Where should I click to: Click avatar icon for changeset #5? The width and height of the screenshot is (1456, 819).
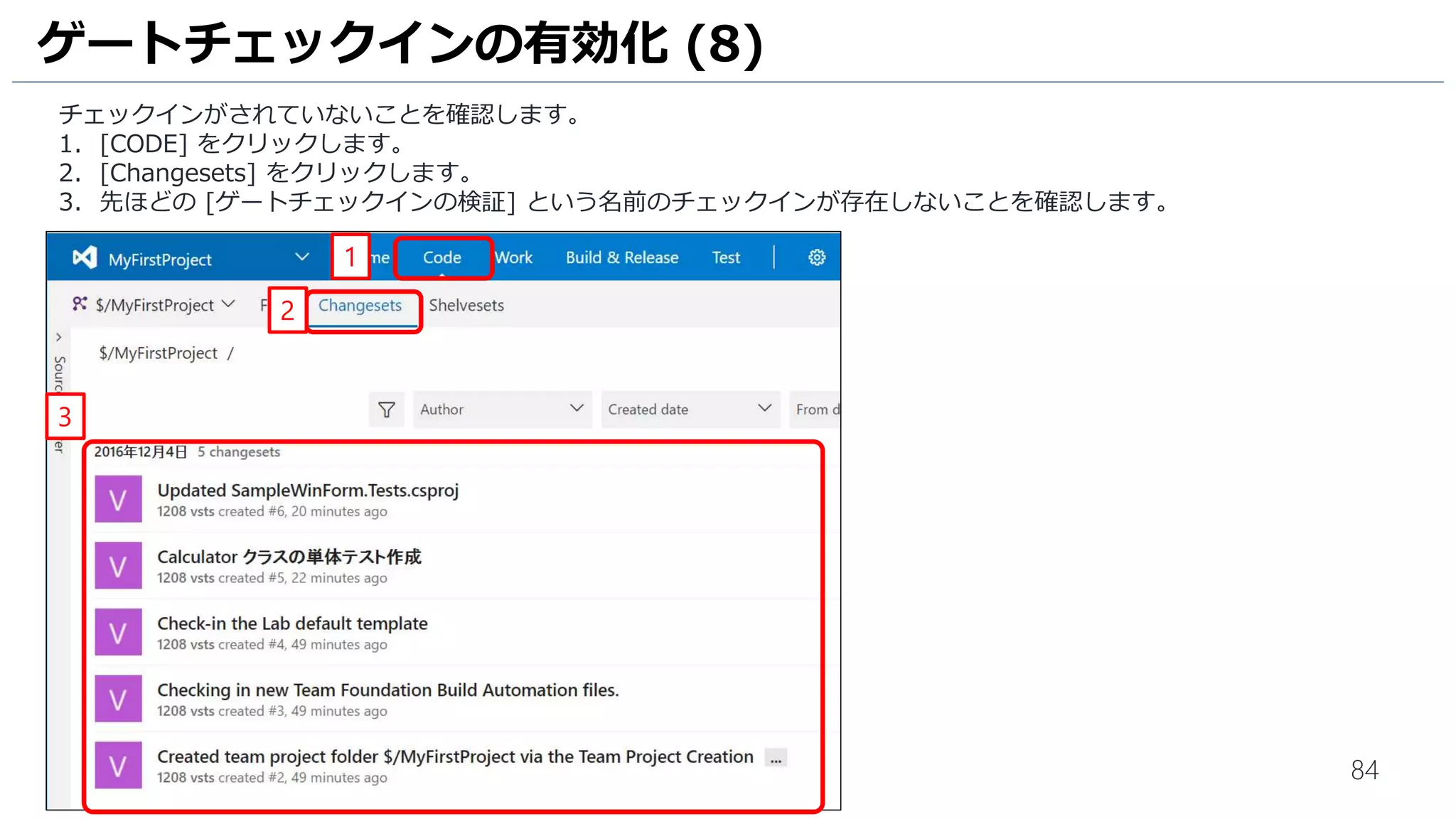coord(119,566)
